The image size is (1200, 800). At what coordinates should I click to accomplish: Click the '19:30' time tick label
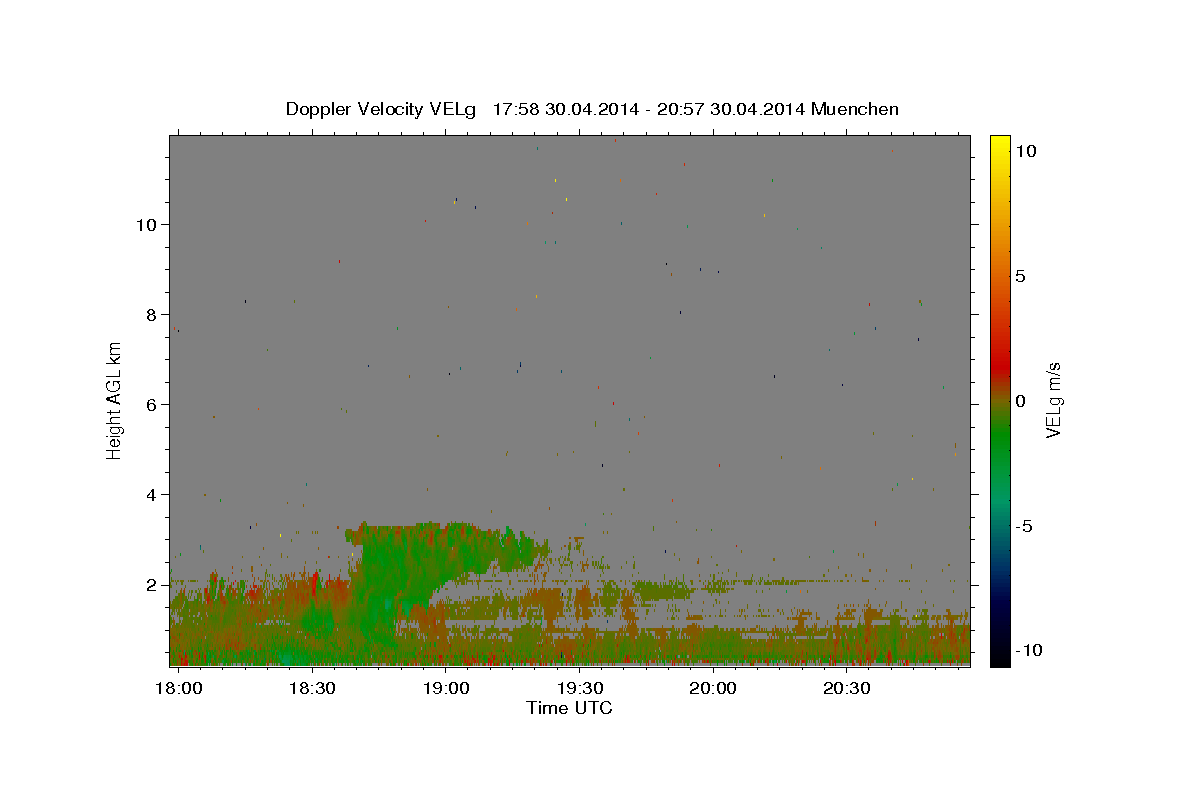click(x=580, y=688)
